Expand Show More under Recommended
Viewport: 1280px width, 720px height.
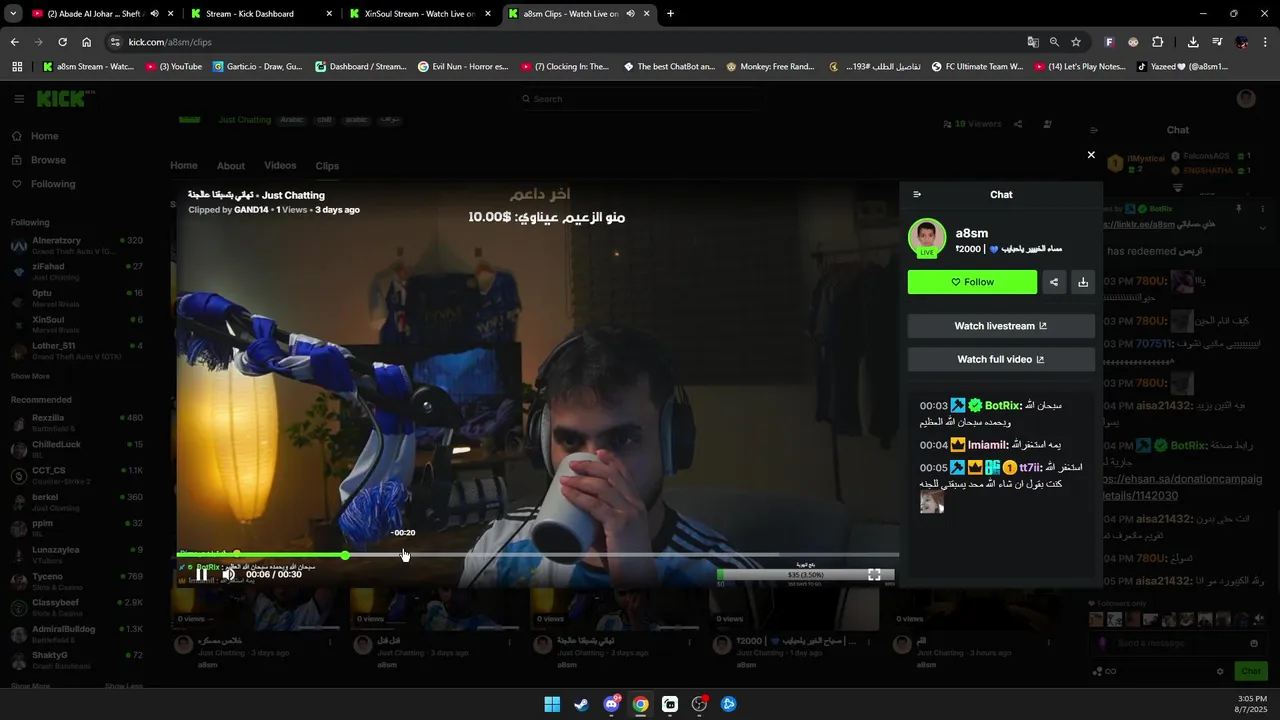pyautogui.click(x=30, y=686)
